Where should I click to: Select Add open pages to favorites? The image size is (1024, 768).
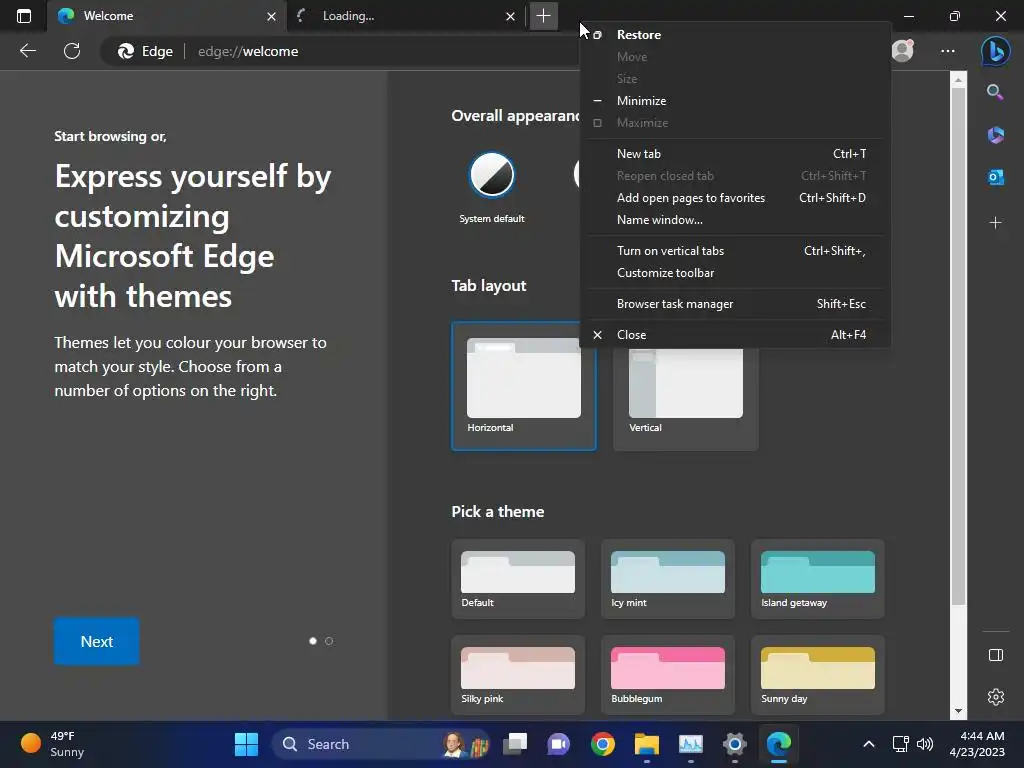click(x=735, y=198)
